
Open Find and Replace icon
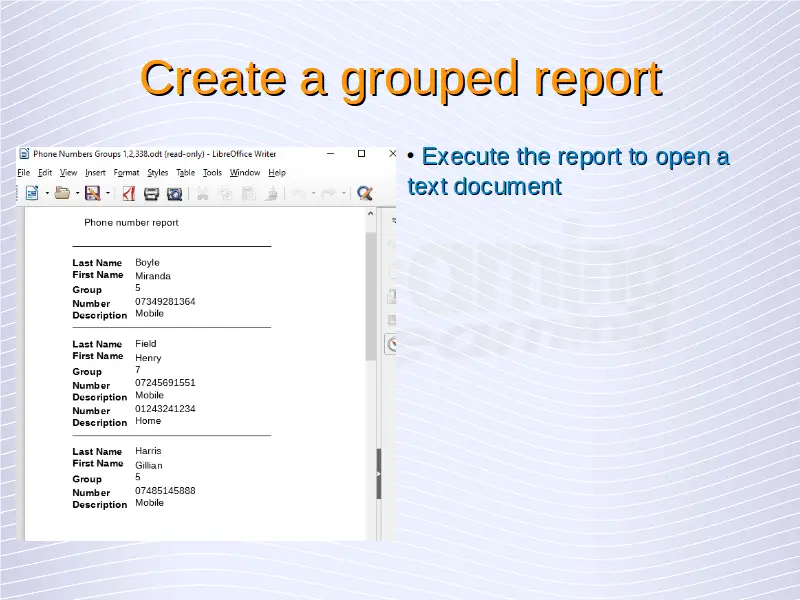(x=365, y=193)
